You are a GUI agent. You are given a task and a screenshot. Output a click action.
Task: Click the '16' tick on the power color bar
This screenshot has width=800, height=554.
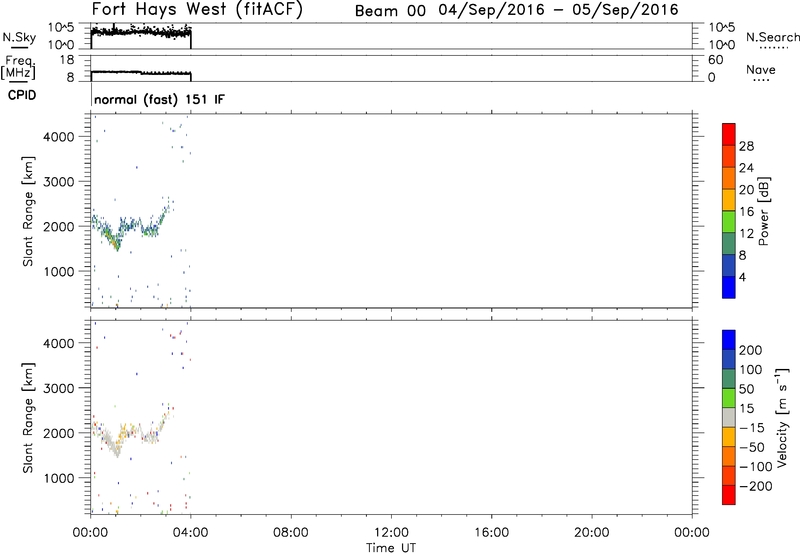click(x=746, y=212)
